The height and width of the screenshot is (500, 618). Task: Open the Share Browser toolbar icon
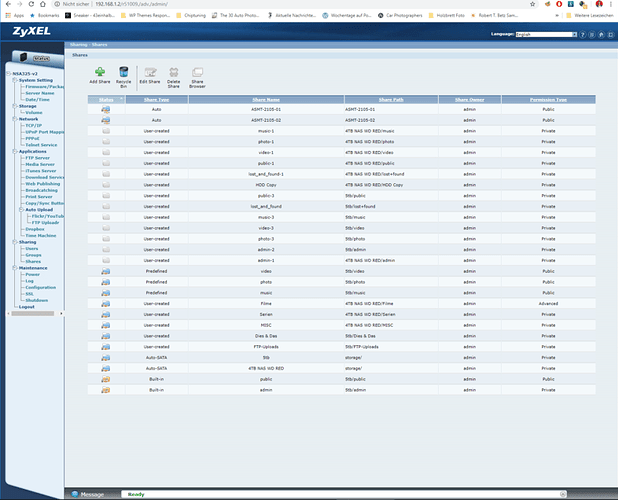(x=197, y=72)
